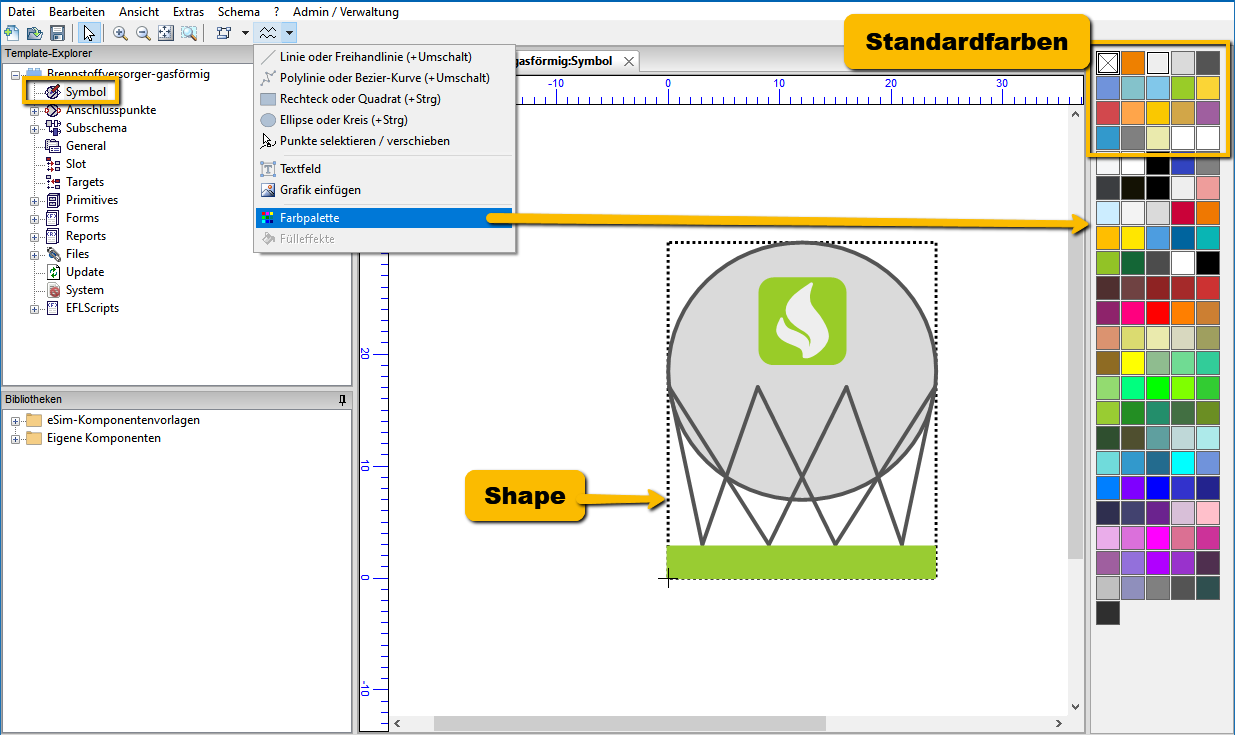Select the green base rectangle shape
The width and height of the screenshot is (1235, 735).
[801, 562]
